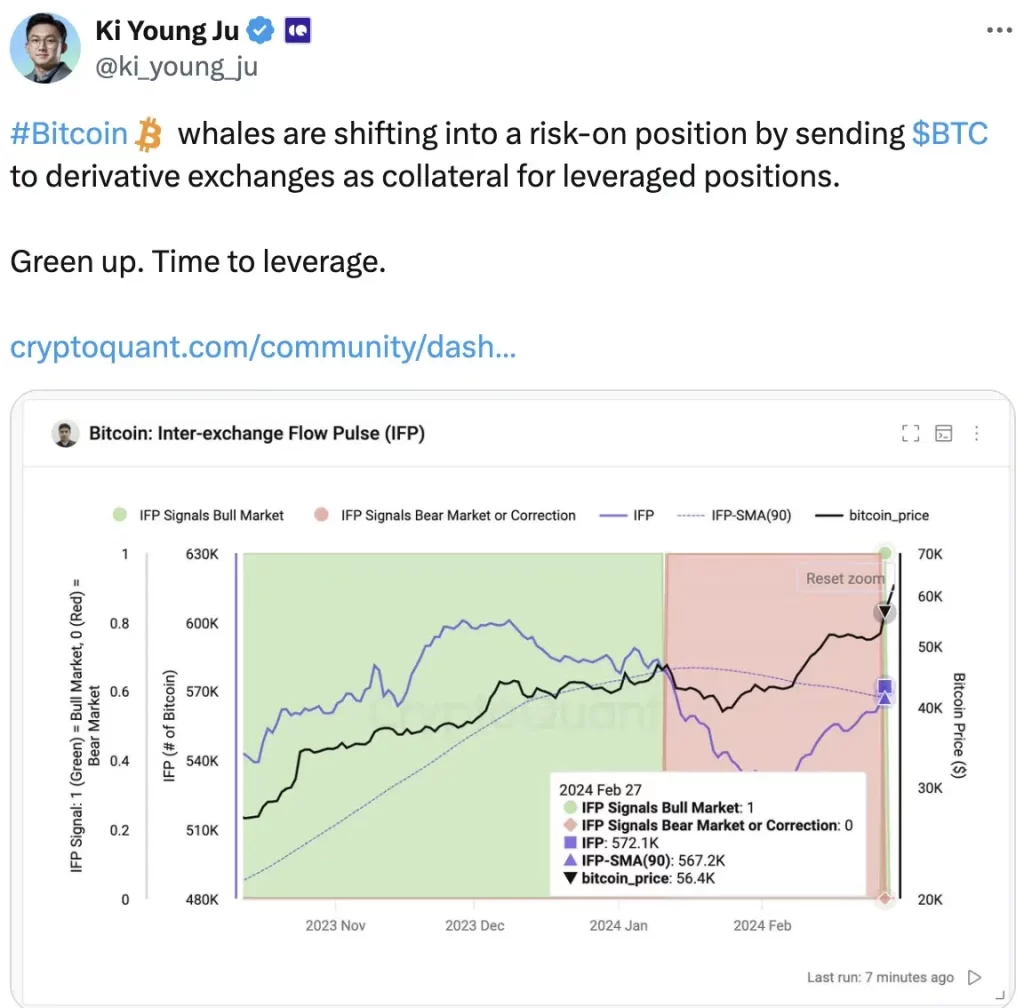
Task: Click the chart author's small avatar
Action: tap(65, 433)
